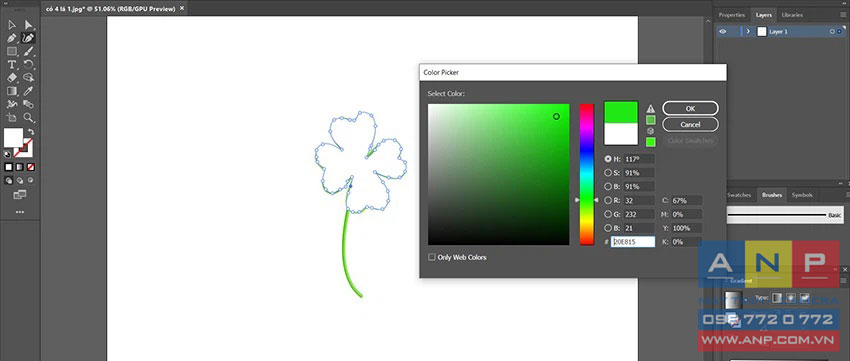The image size is (850, 361).
Task: Select the Paintbrush tool
Action: 29,51
